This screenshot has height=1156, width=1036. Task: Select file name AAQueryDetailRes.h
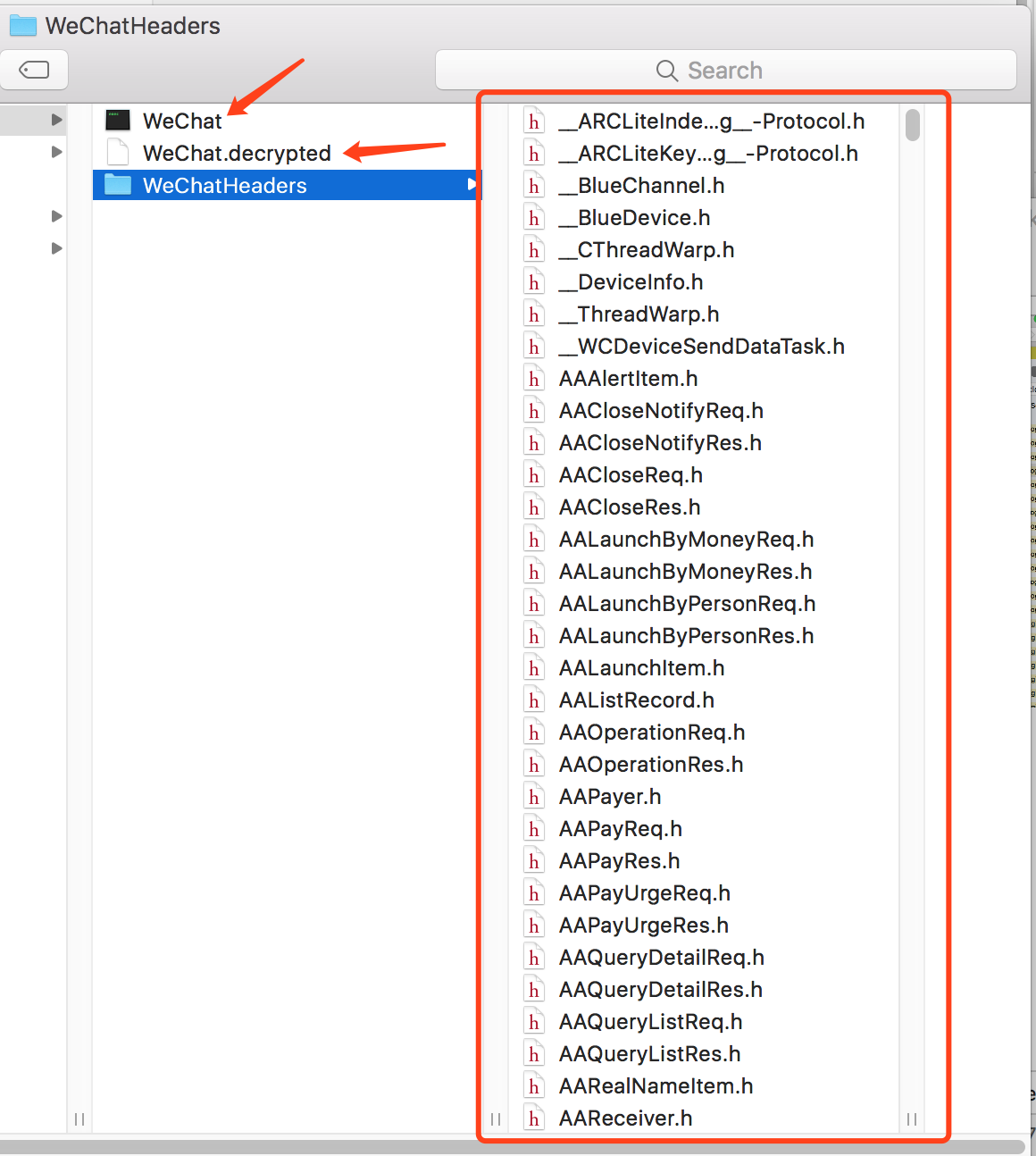pyautogui.click(x=661, y=990)
